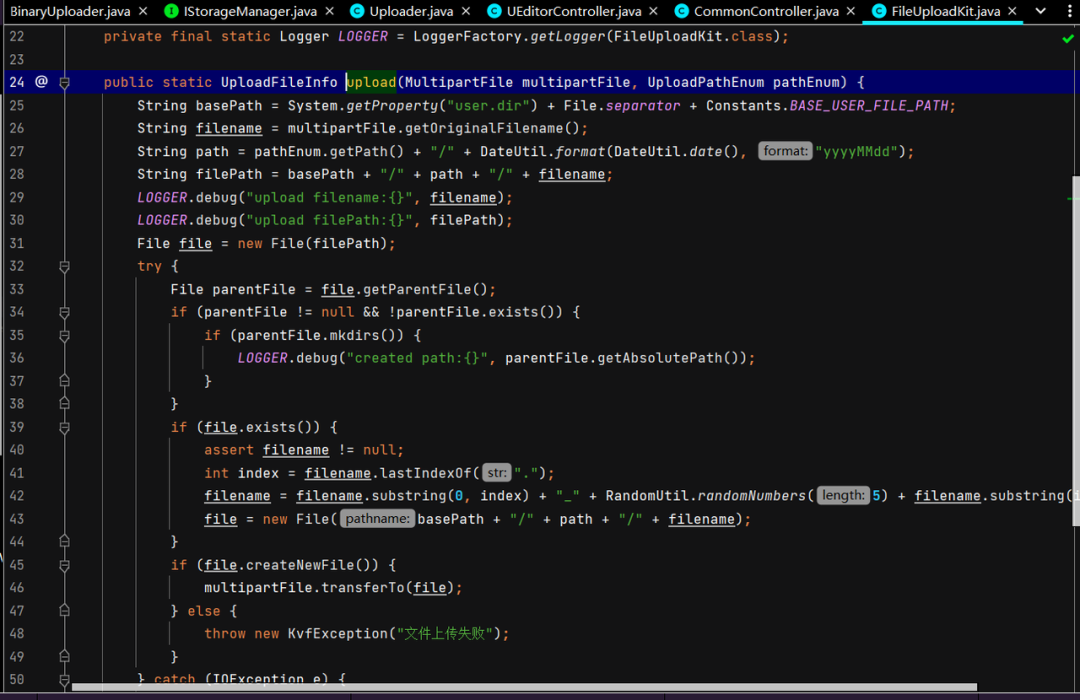Click the "pathname:" parameter hint on line 43
The width and height of the screenshot is (1080, 700).
coord(377,519)
